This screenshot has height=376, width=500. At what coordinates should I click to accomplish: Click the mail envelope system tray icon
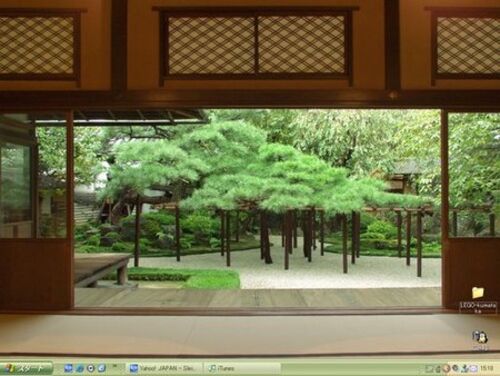point(474,368)
